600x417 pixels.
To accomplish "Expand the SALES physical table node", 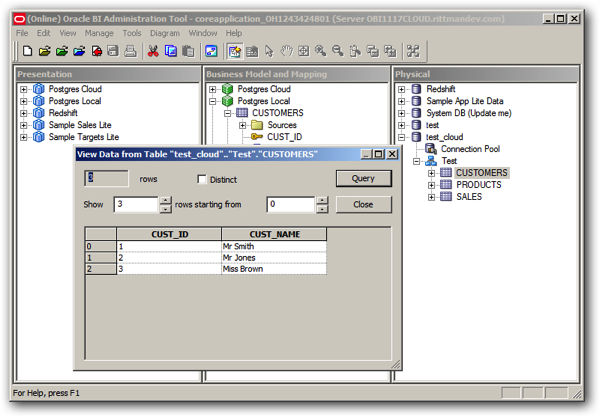I will [432, 197].
